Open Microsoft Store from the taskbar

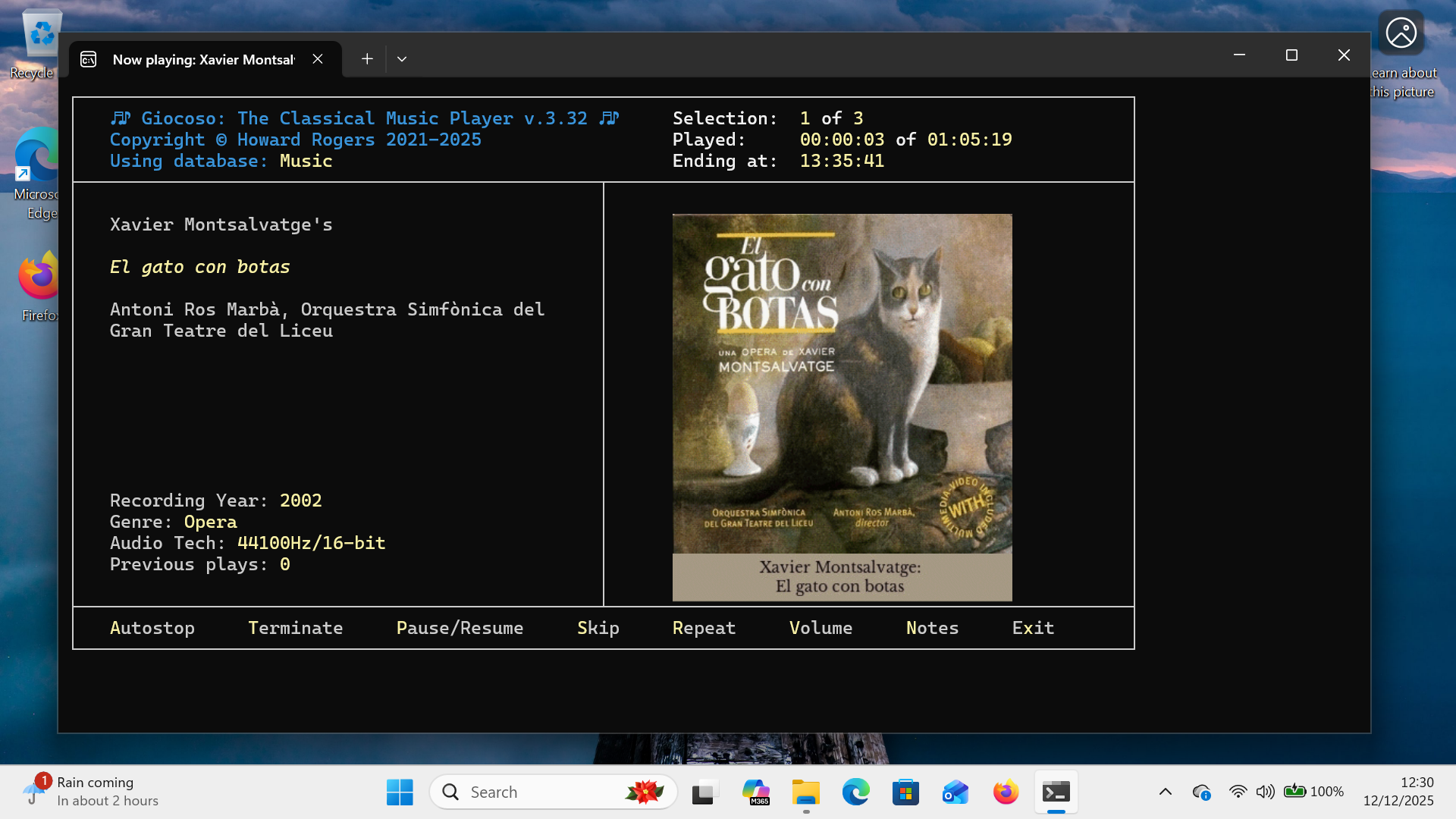[x=905, y=791]
